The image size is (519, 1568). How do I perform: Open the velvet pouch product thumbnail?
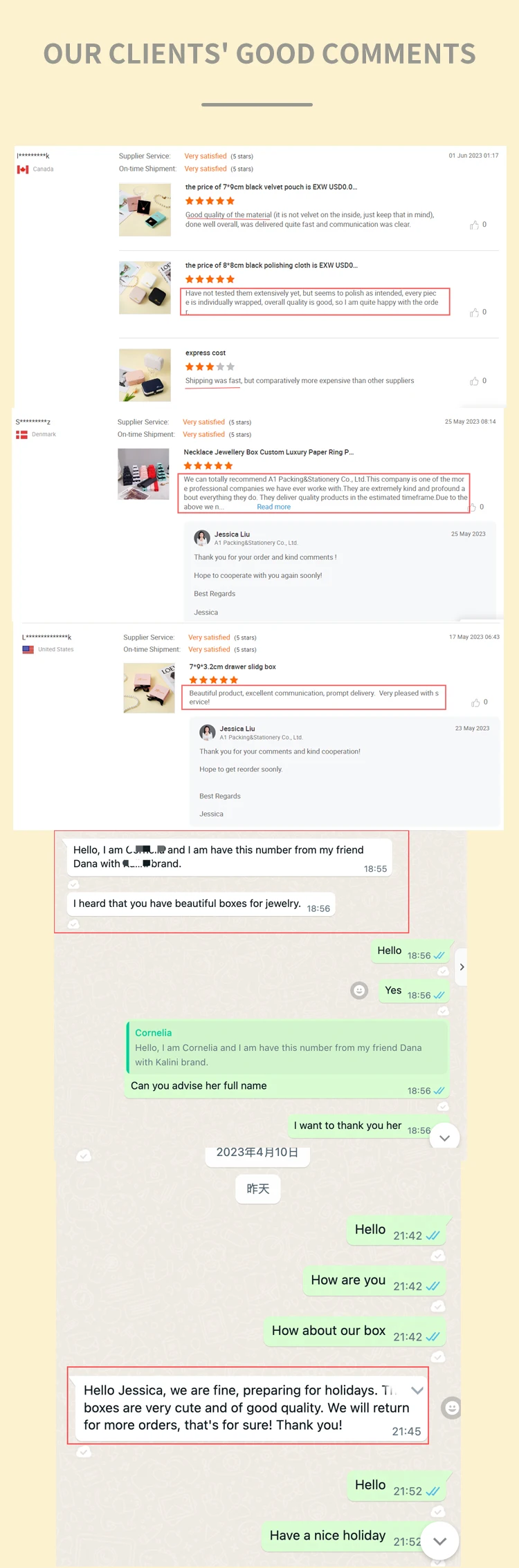pos(145,210)
